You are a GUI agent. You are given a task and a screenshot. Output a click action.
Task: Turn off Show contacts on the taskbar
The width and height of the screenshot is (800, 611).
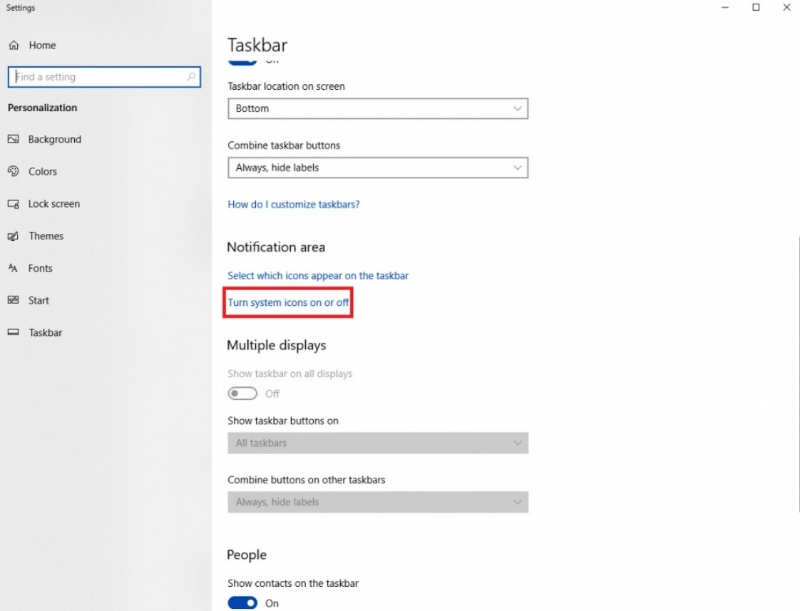(242, 603)
